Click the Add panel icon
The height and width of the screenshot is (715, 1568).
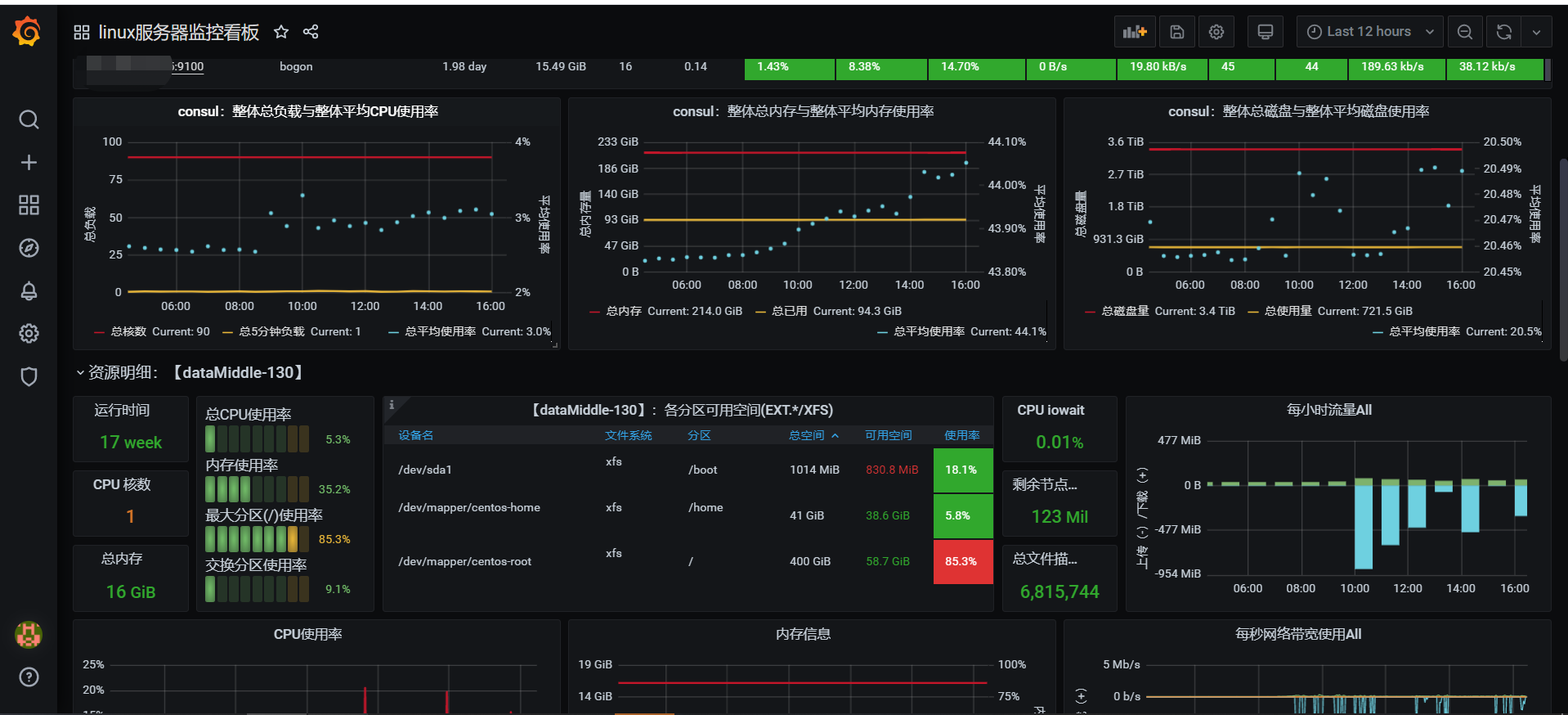pyautogui.click(x=1135, y=32)
